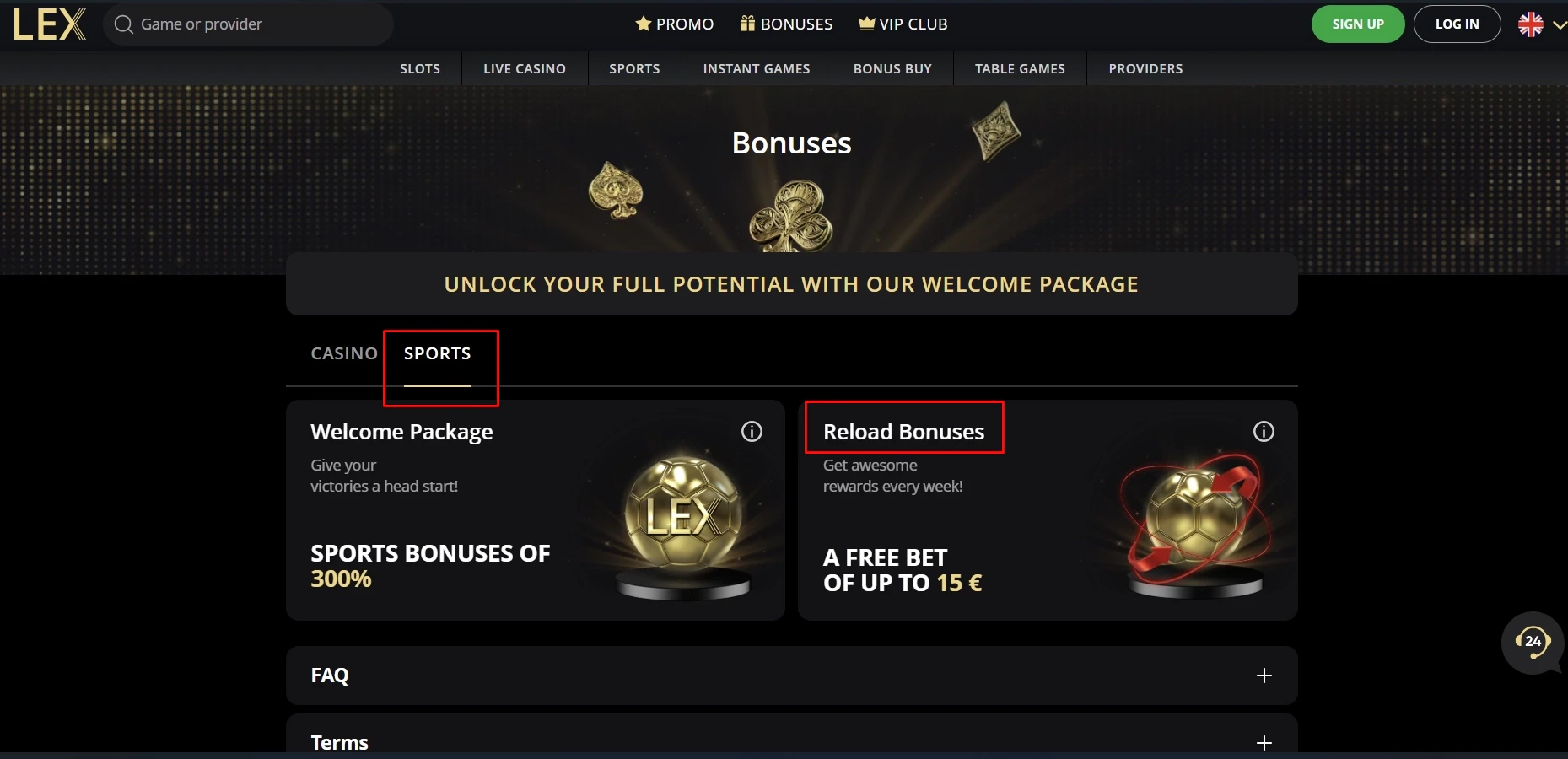Go to the PROVIDERS menu item
Image resolution: width=1568 pixels, height=759 pixels.
(x=1145, y=69)
